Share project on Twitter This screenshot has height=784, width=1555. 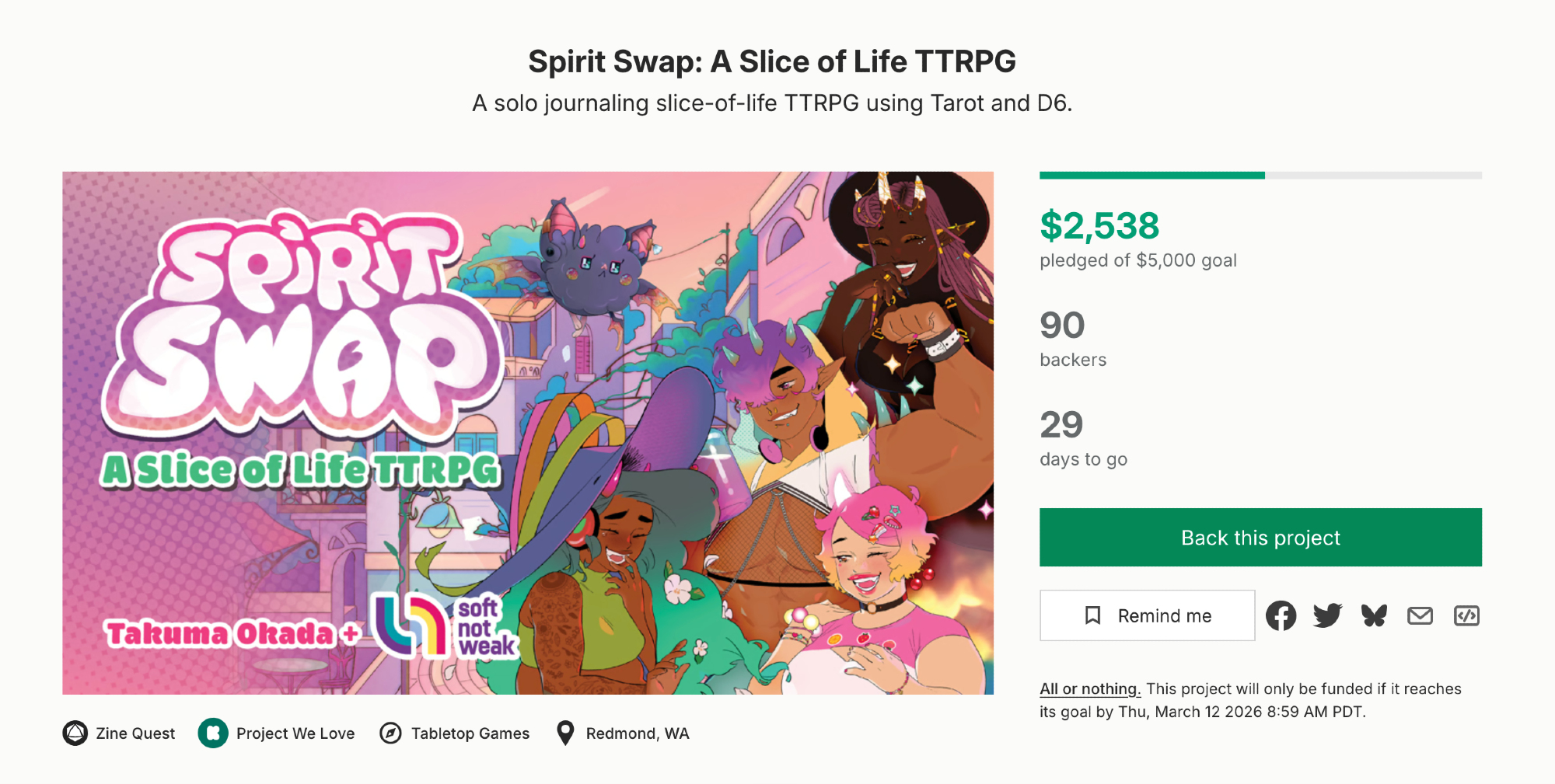1327,616
